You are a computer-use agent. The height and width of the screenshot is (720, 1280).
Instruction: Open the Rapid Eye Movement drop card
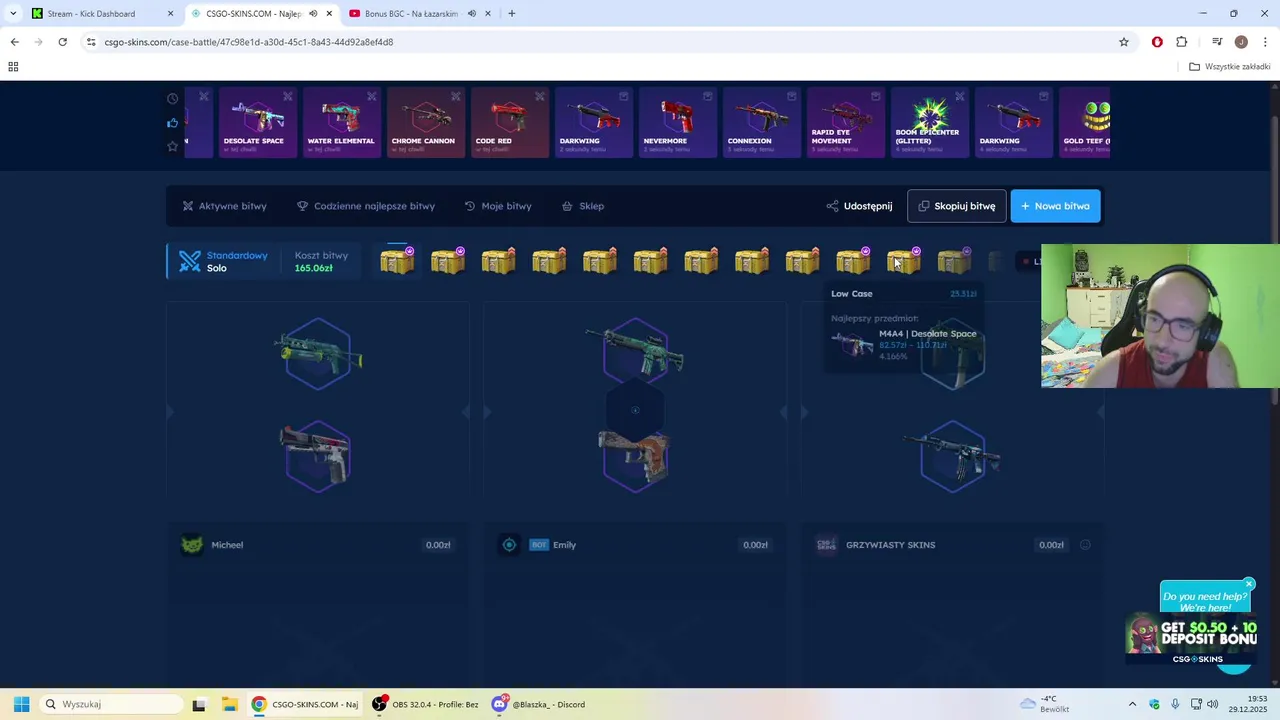846,123
